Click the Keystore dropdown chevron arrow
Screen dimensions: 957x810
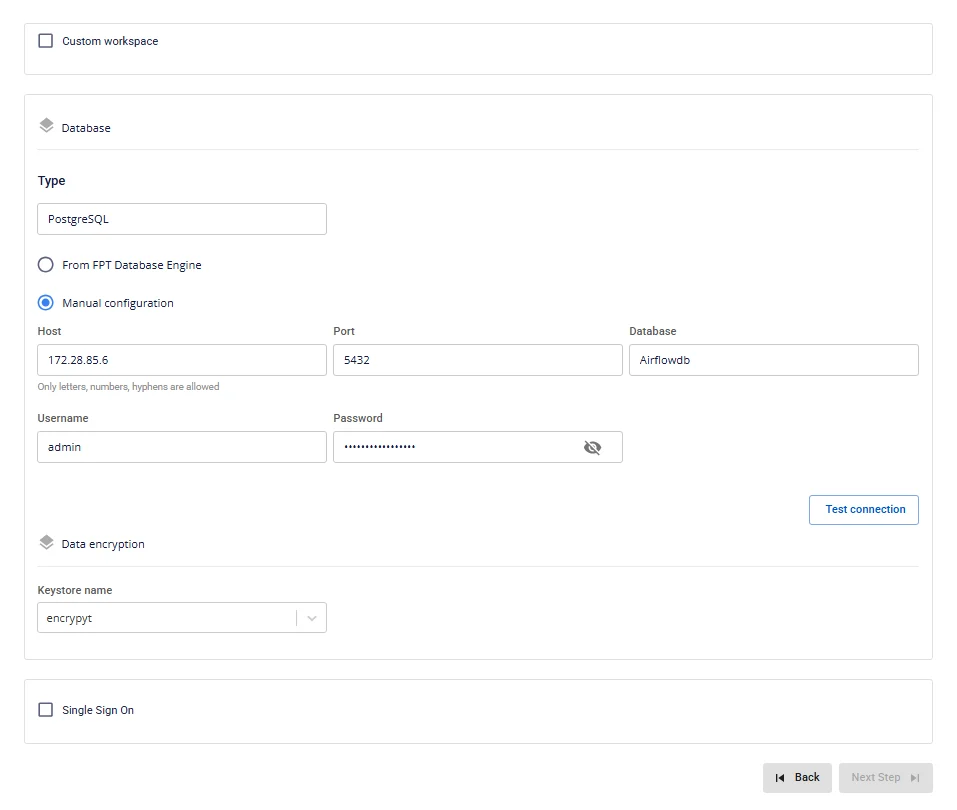click(x=312, y=618)
